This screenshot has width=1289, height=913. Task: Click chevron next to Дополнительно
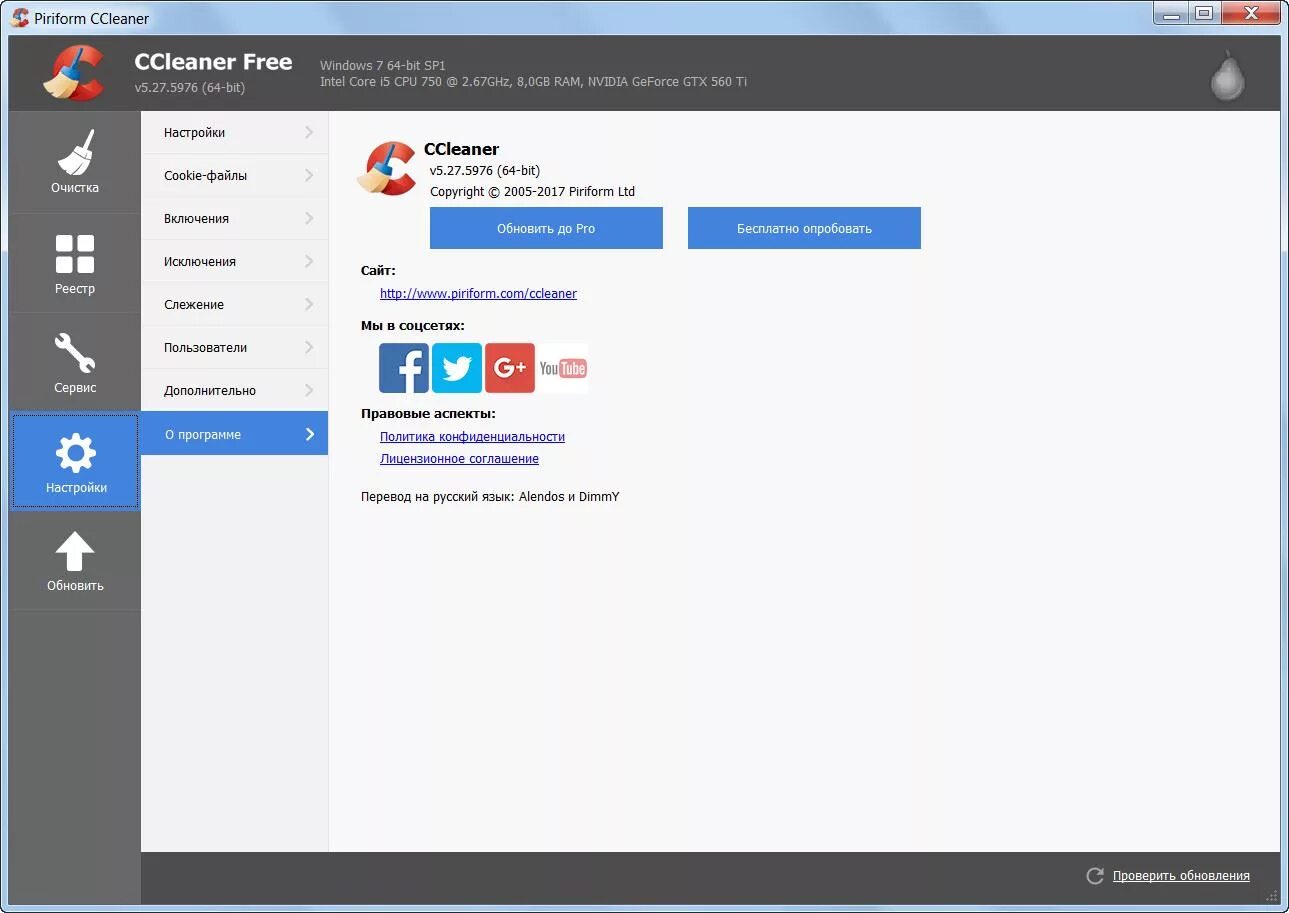(x=309, y=390)
